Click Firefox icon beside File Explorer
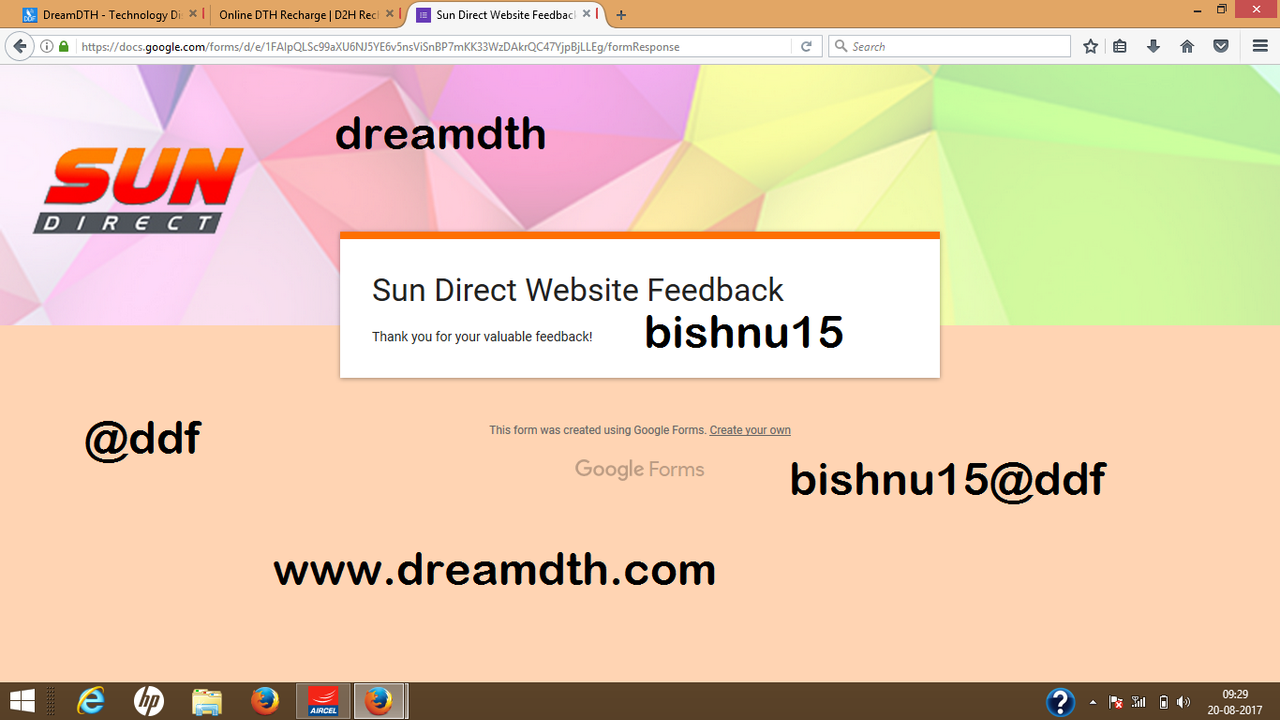This screenshot has height=720, width=1280. [x=265, y=702]
